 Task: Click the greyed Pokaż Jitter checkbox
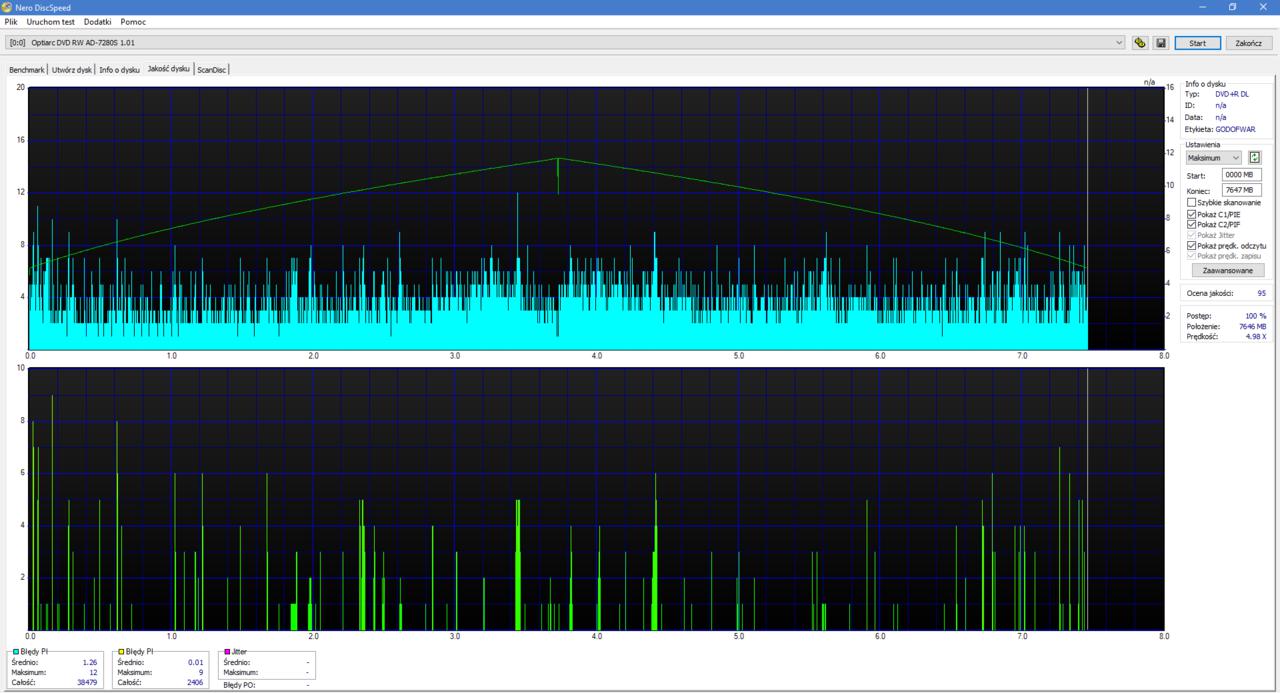pyautogui.click(x=1191, y=235)
